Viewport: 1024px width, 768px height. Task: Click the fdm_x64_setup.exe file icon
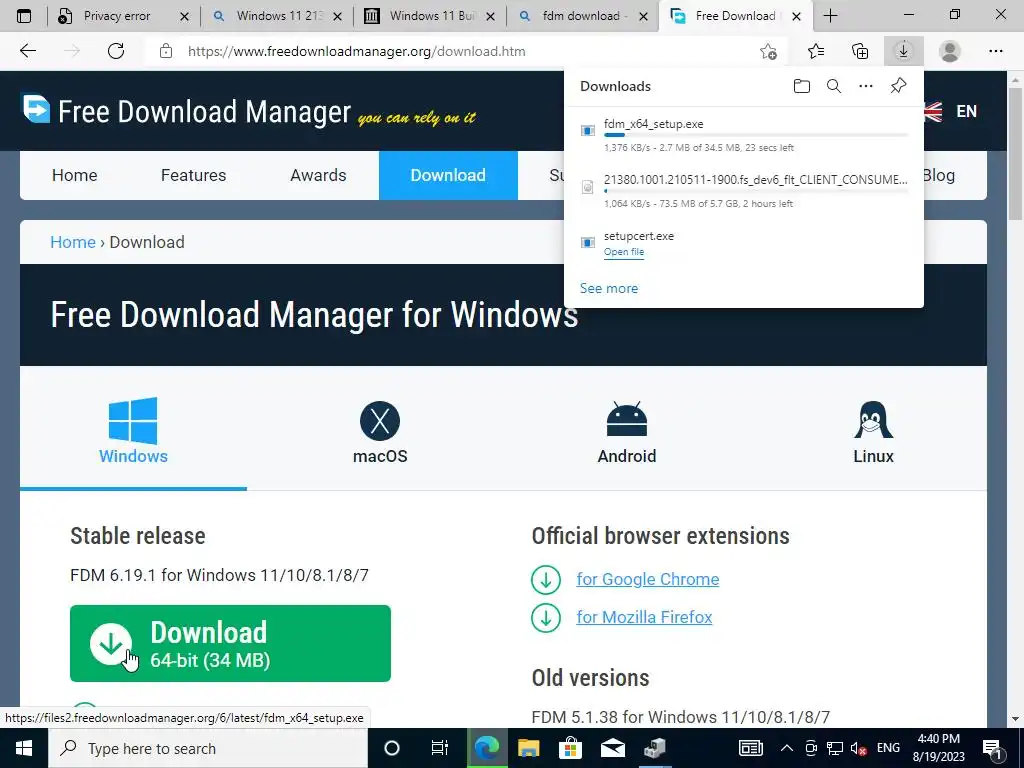click(588, 131)
